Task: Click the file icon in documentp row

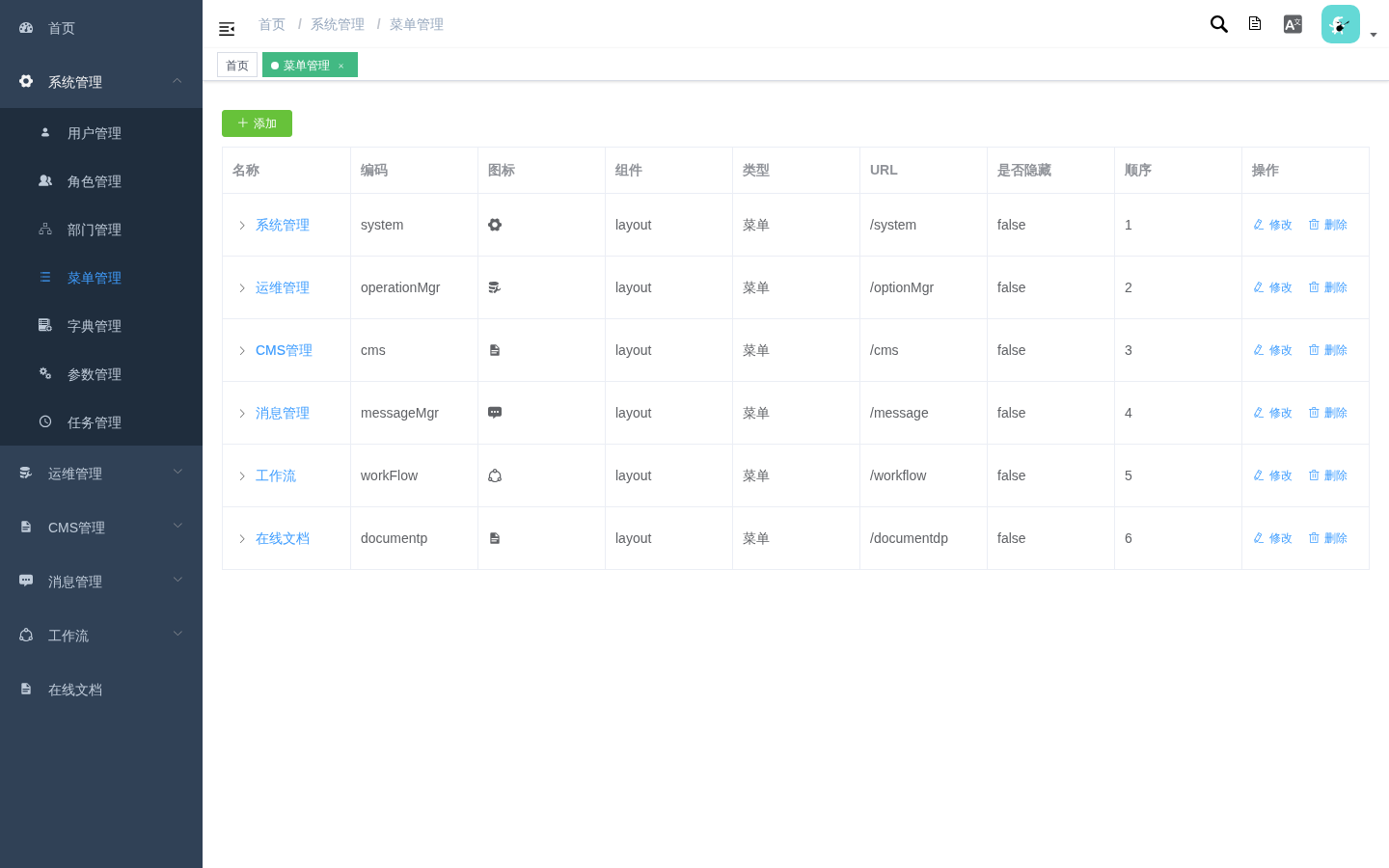Action: [x=495, y=538]
